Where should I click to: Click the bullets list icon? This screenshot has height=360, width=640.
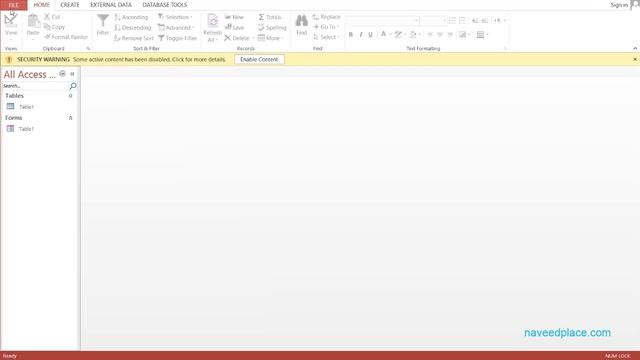point(452,20)
